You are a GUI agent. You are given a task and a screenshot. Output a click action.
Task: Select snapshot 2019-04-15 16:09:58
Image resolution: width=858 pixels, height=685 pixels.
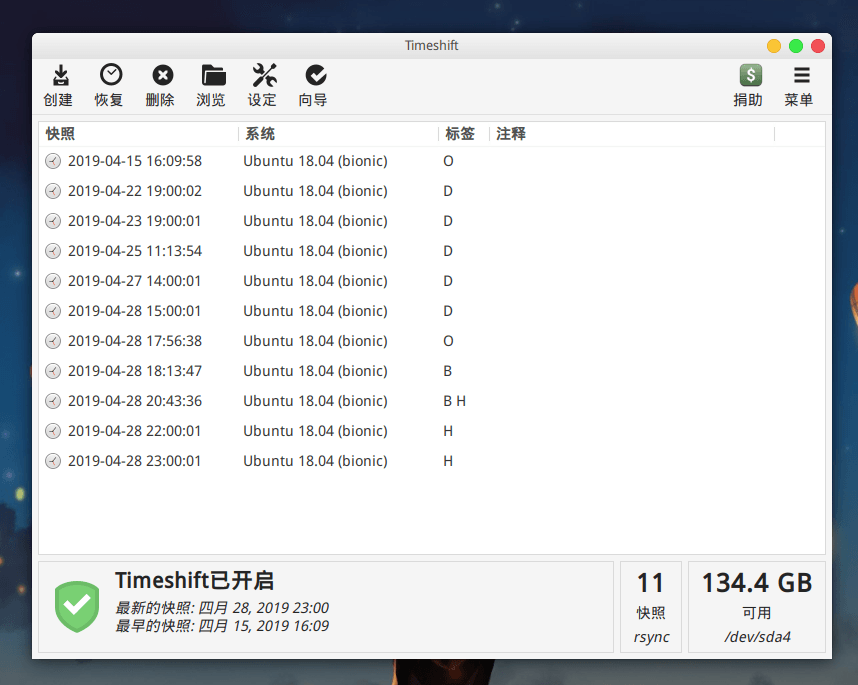coord(432,161)
